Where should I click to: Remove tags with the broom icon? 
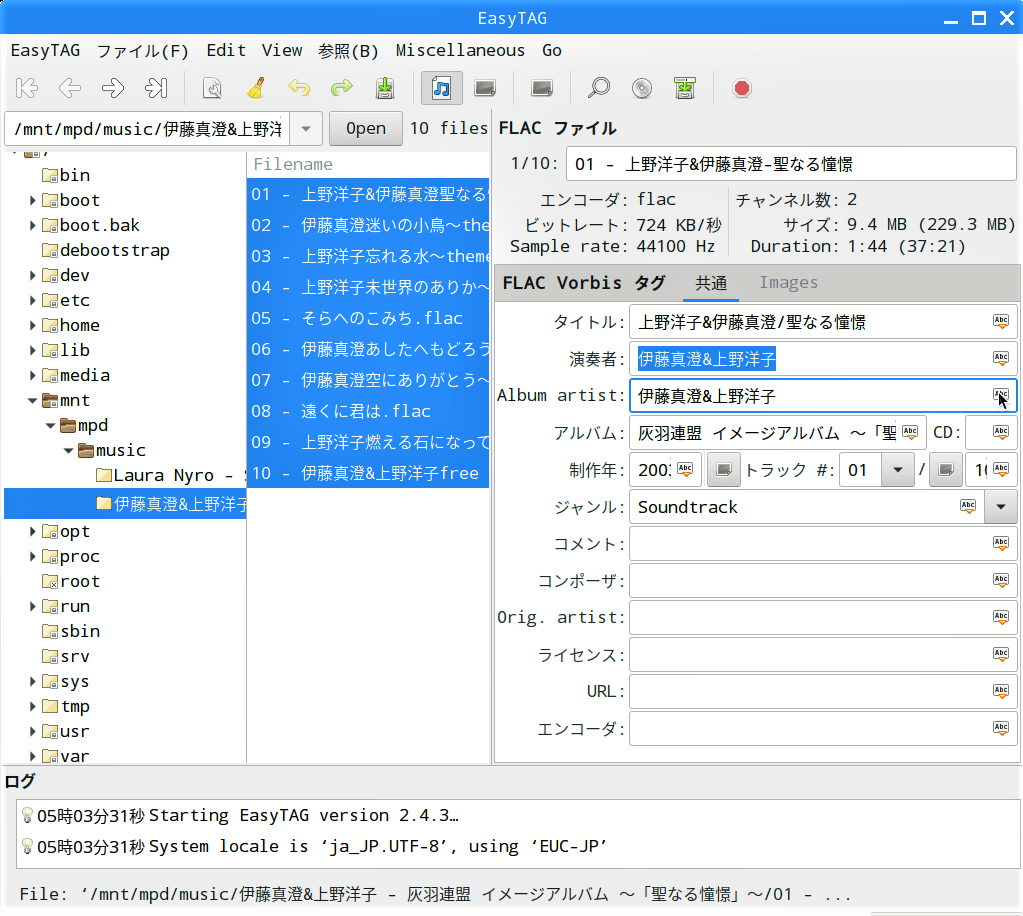click(x=256, y=88)
